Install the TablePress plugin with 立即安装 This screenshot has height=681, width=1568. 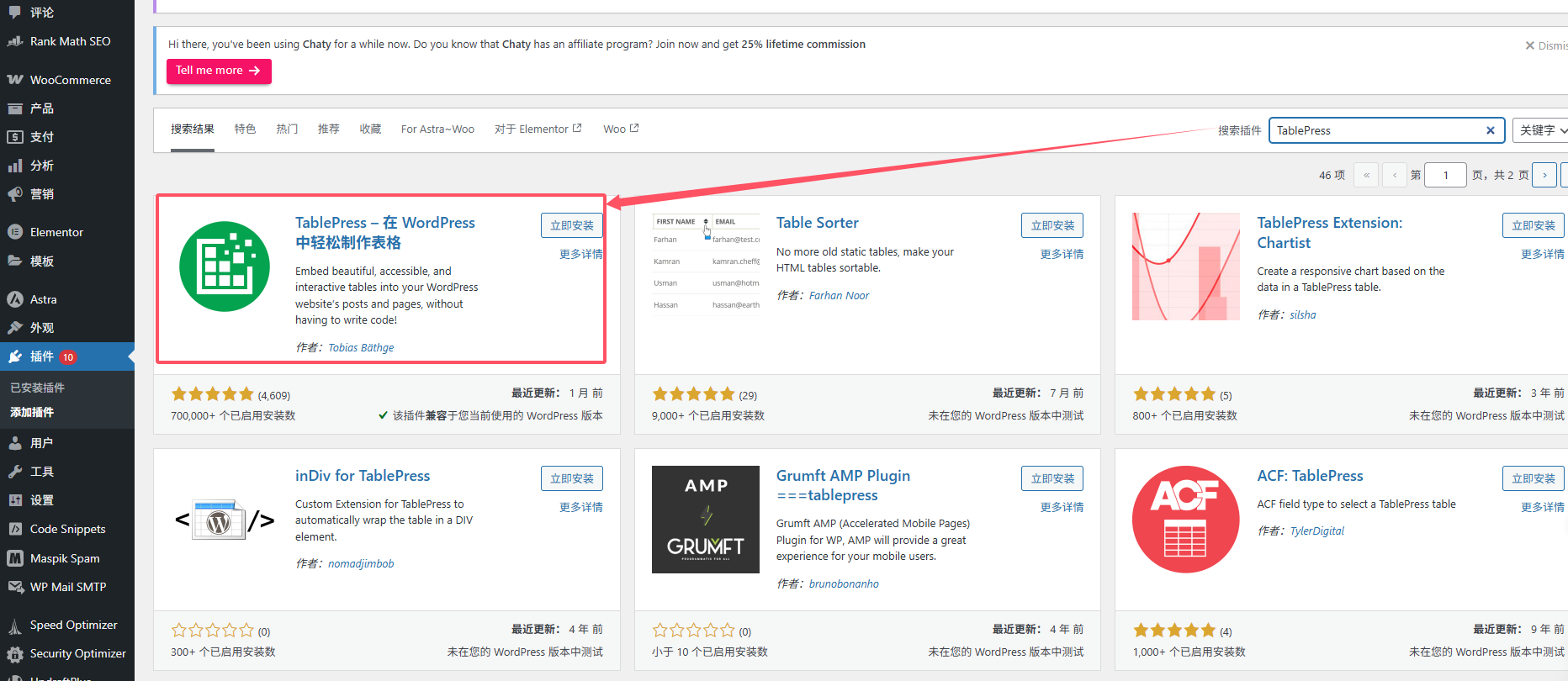click(x=572, y=225)
